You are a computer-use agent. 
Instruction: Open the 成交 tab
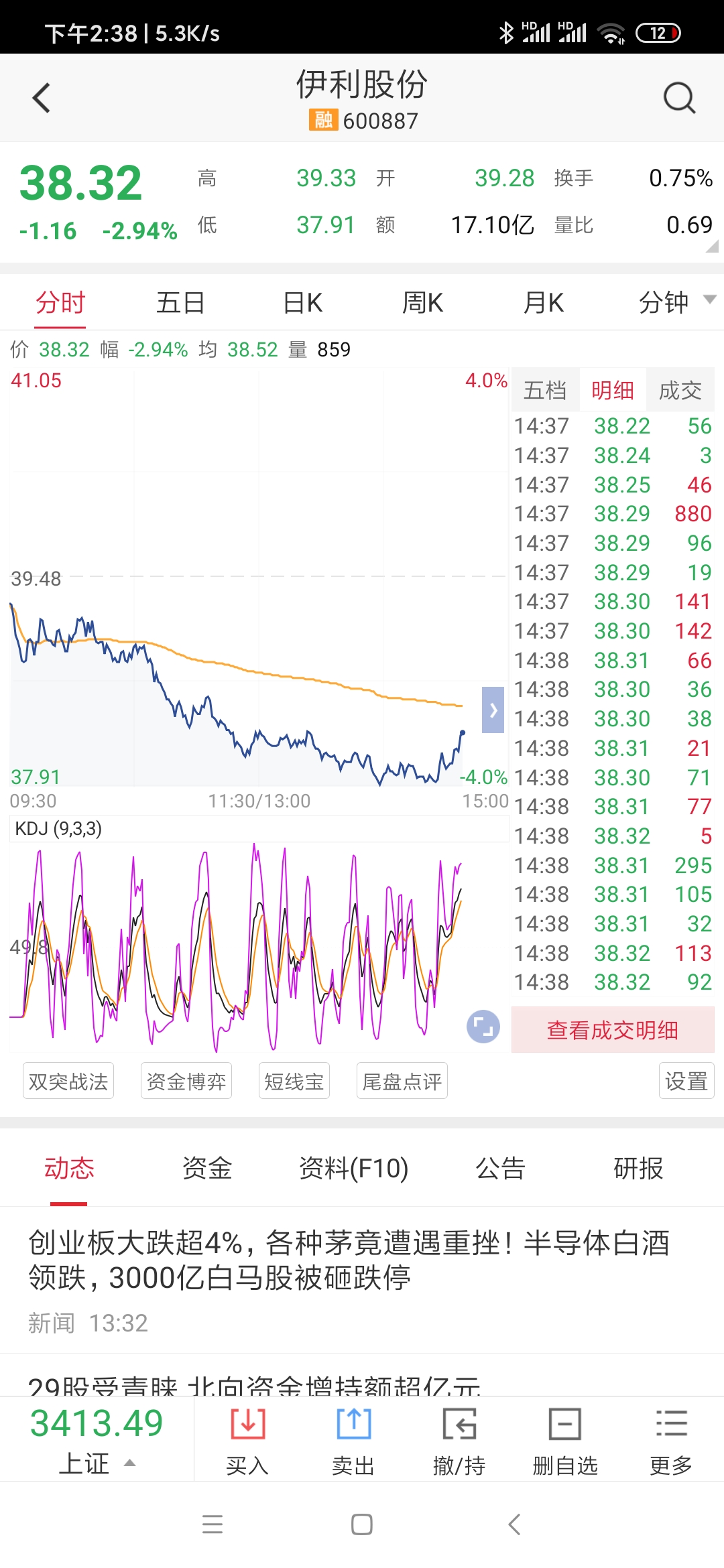click(x=680, y=390)
